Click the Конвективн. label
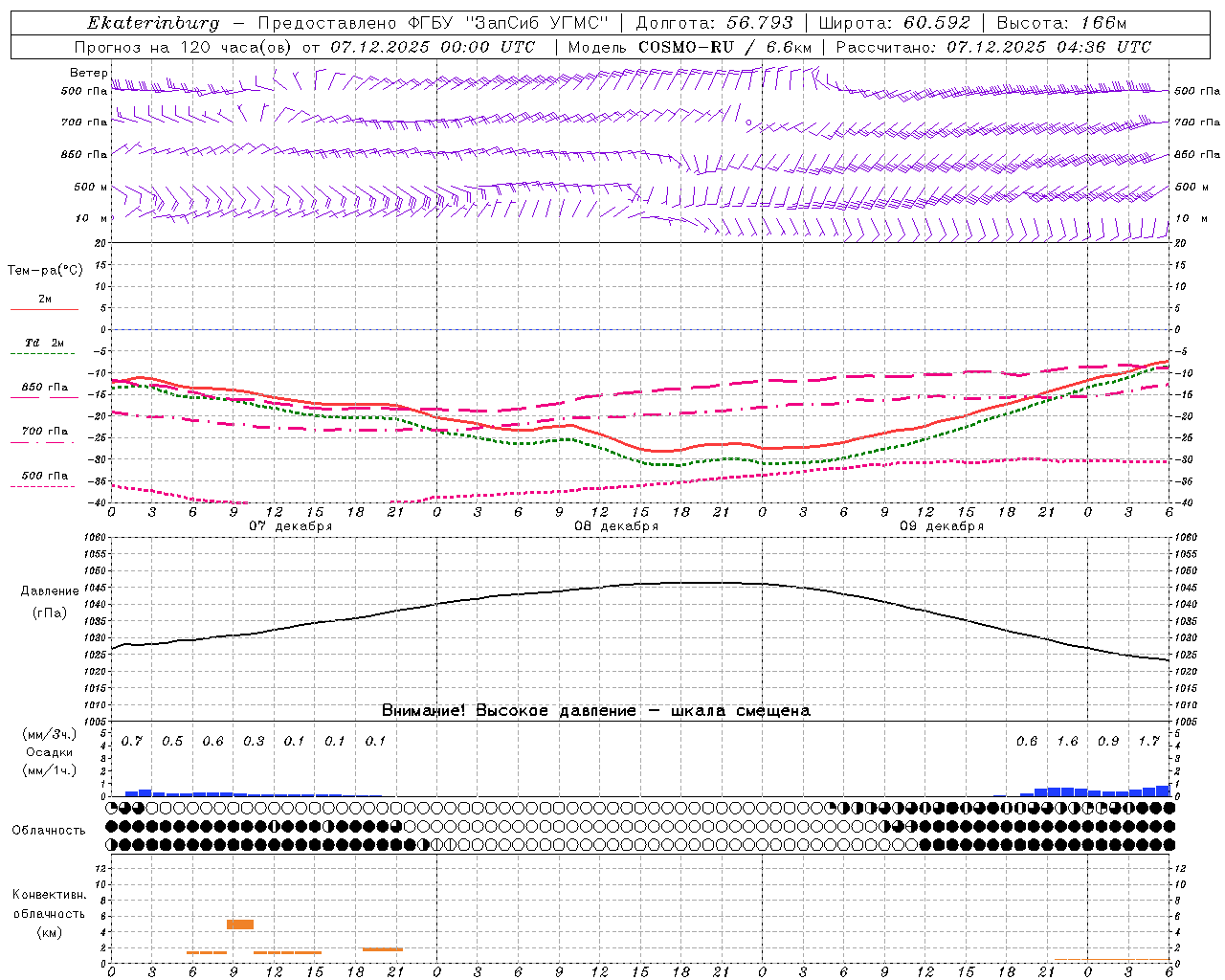1225x980 pixels. [x=50, y=895]
